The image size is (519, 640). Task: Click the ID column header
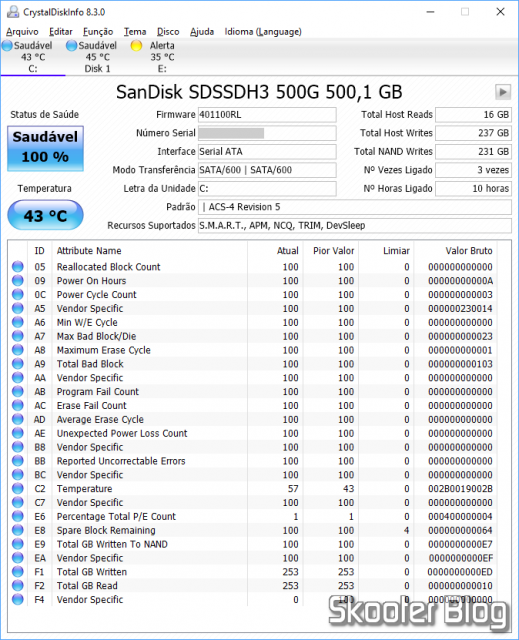click(40, 251)
